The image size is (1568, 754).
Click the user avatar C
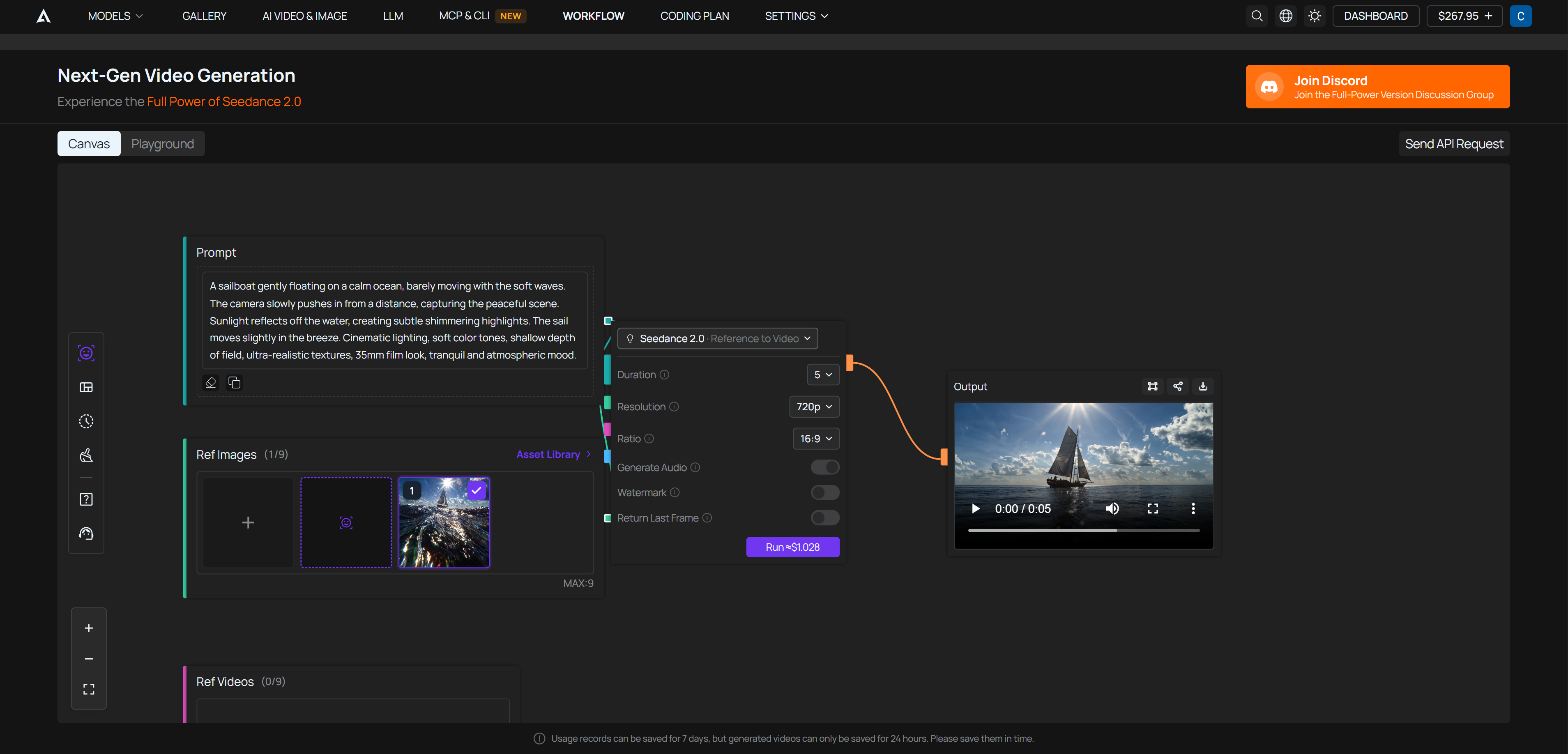1520,16
